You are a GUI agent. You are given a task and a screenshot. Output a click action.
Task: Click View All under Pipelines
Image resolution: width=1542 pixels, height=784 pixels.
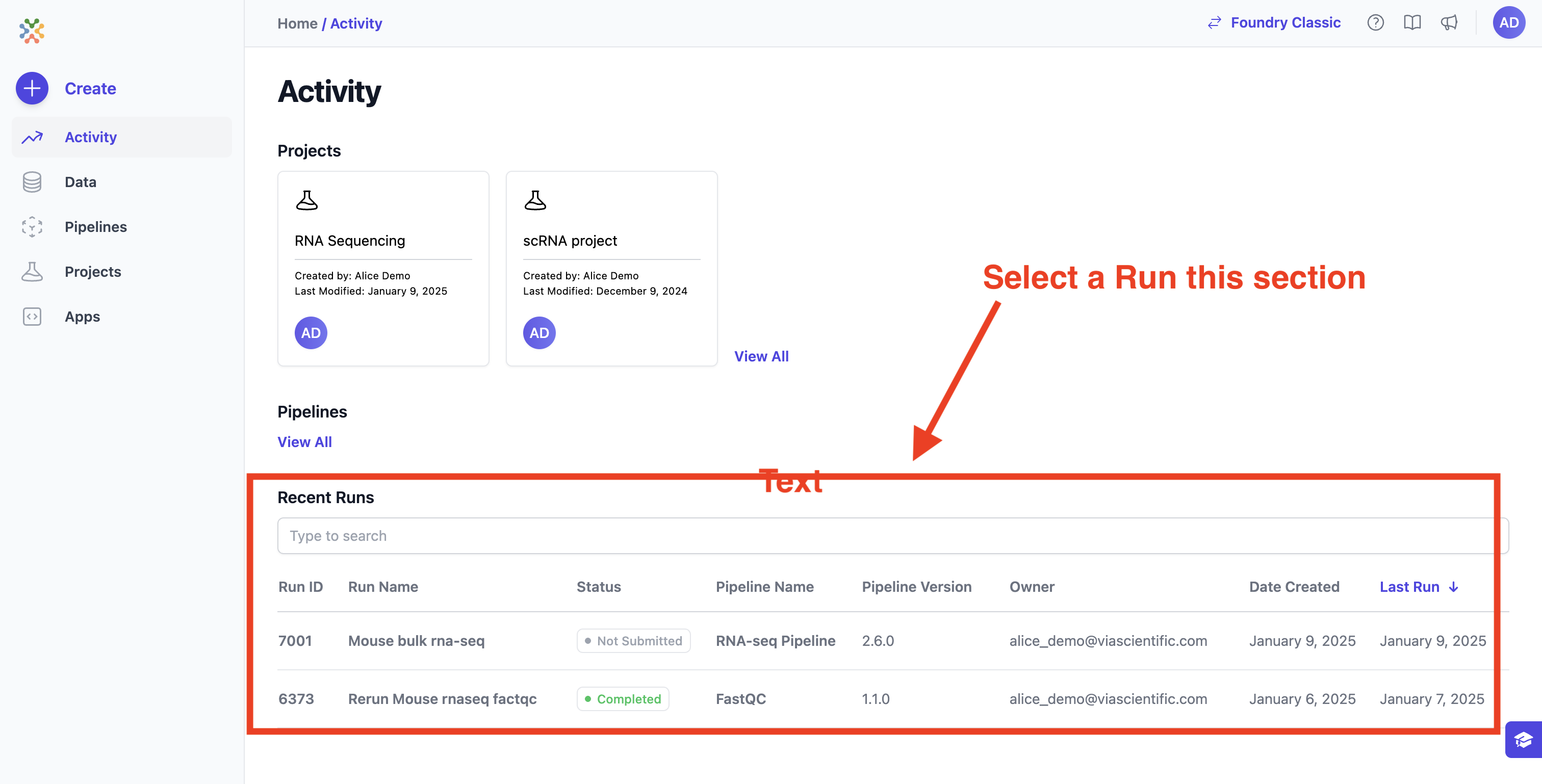coord(304,441)
